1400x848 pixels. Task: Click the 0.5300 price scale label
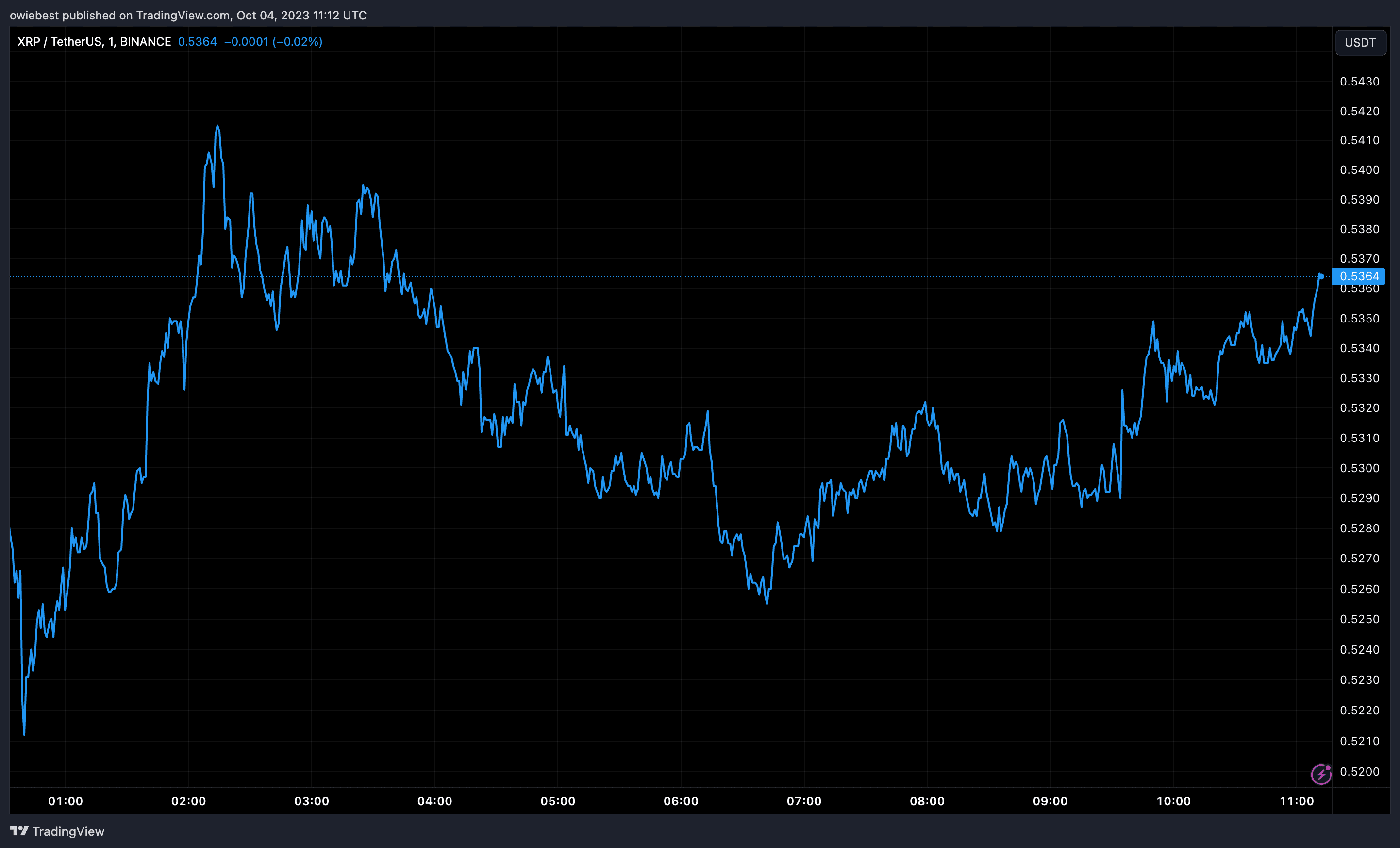[1359, 468]
